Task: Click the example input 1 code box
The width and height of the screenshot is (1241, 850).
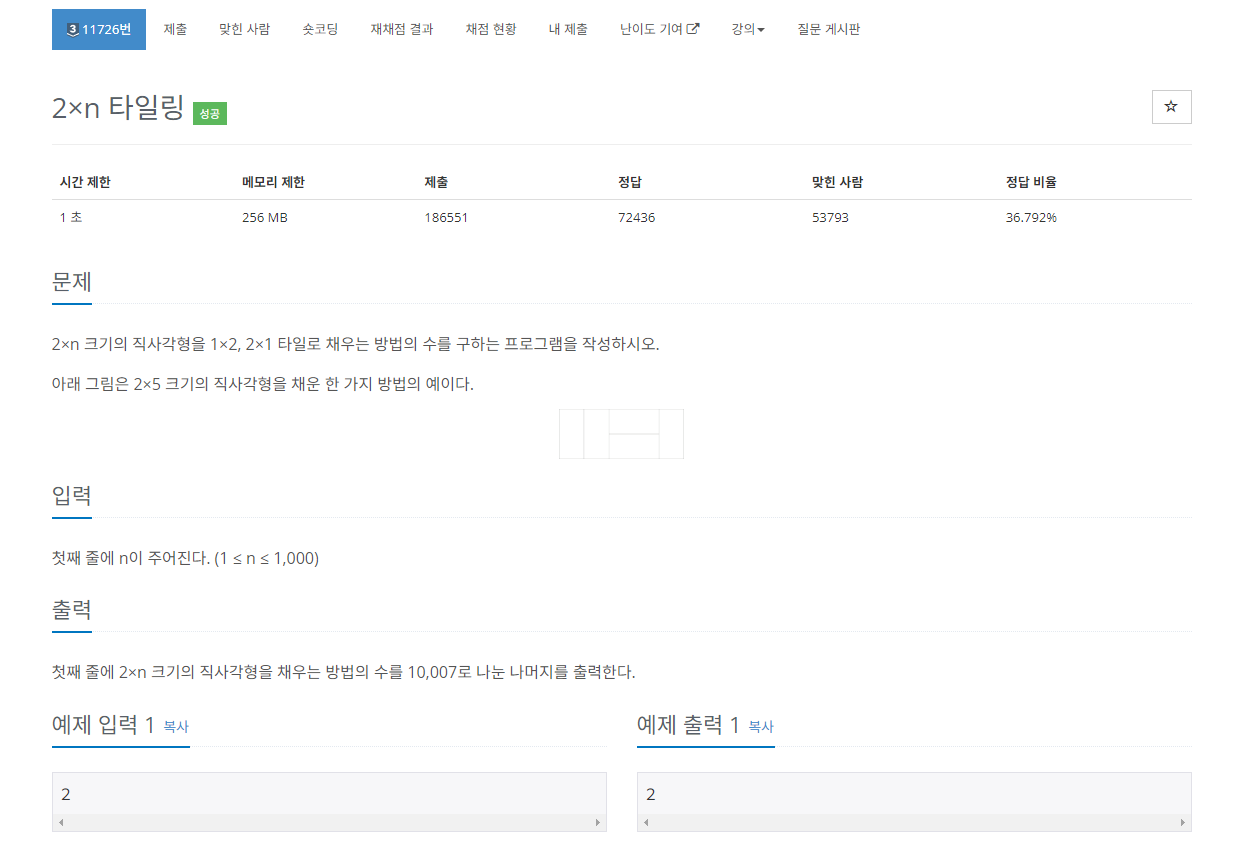Action: point(329,801)
